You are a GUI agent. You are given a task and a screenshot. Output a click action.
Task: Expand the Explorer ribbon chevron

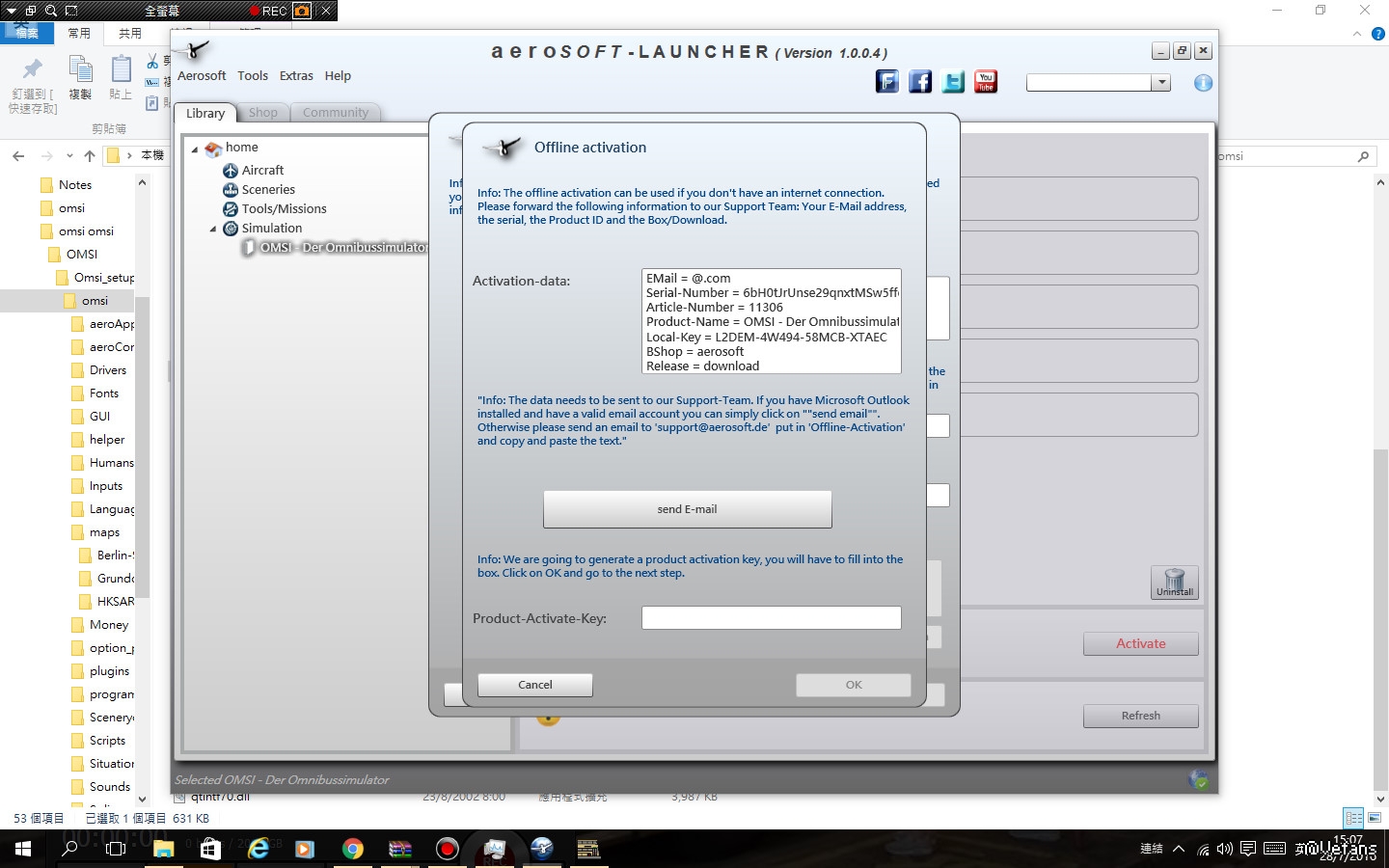tap(1357, 34)
